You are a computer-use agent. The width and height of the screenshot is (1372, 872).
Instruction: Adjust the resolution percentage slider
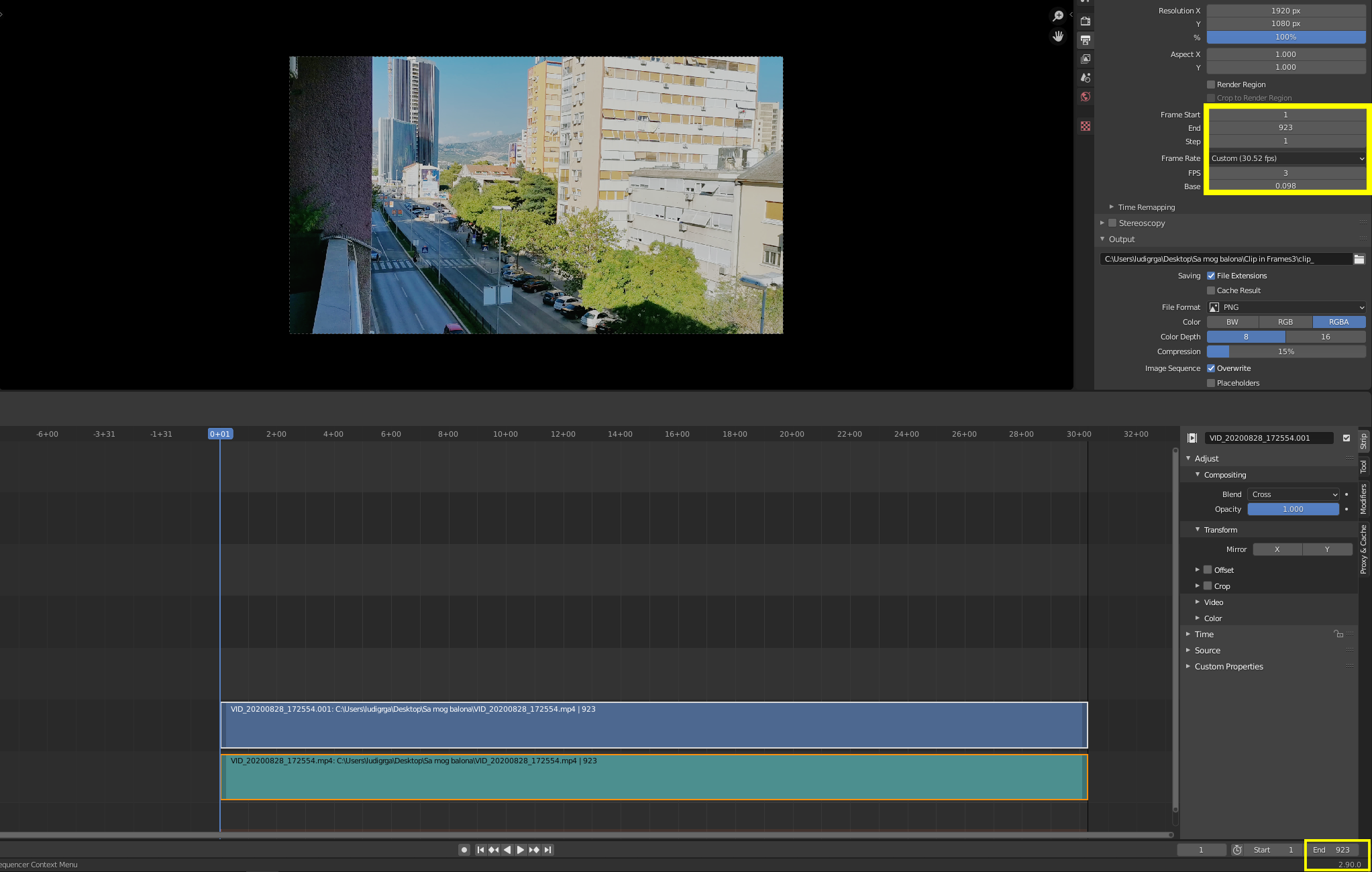tap(1287, 37)
